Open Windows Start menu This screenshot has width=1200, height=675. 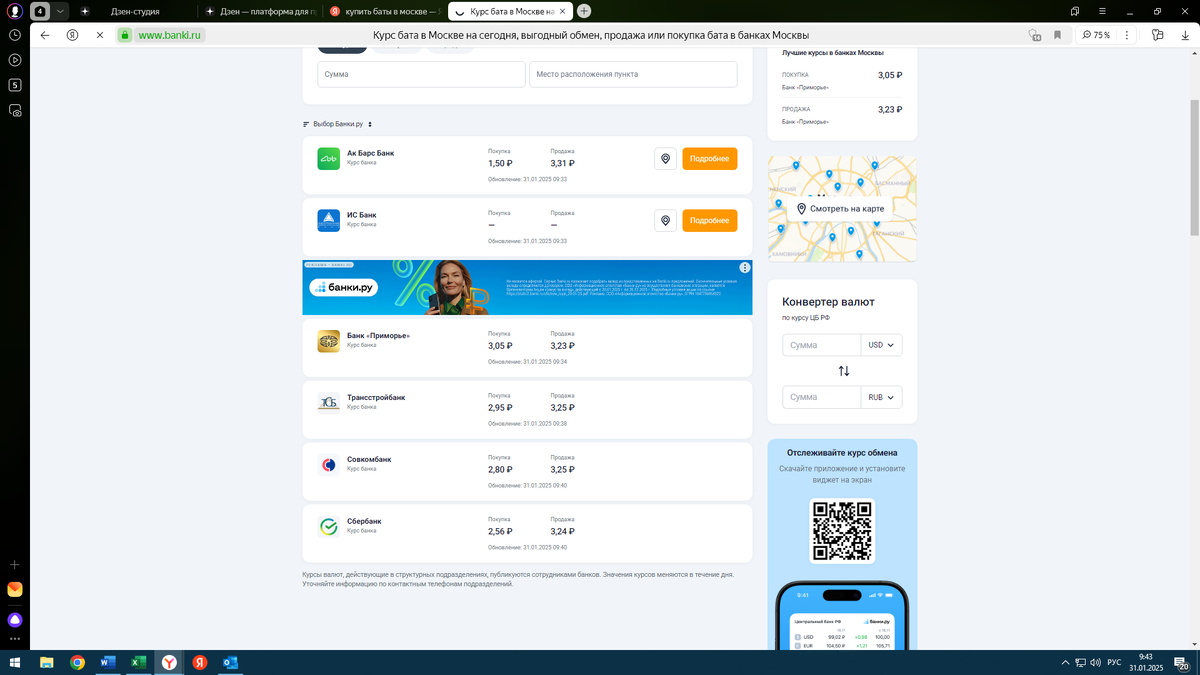[x=15, y=662]
